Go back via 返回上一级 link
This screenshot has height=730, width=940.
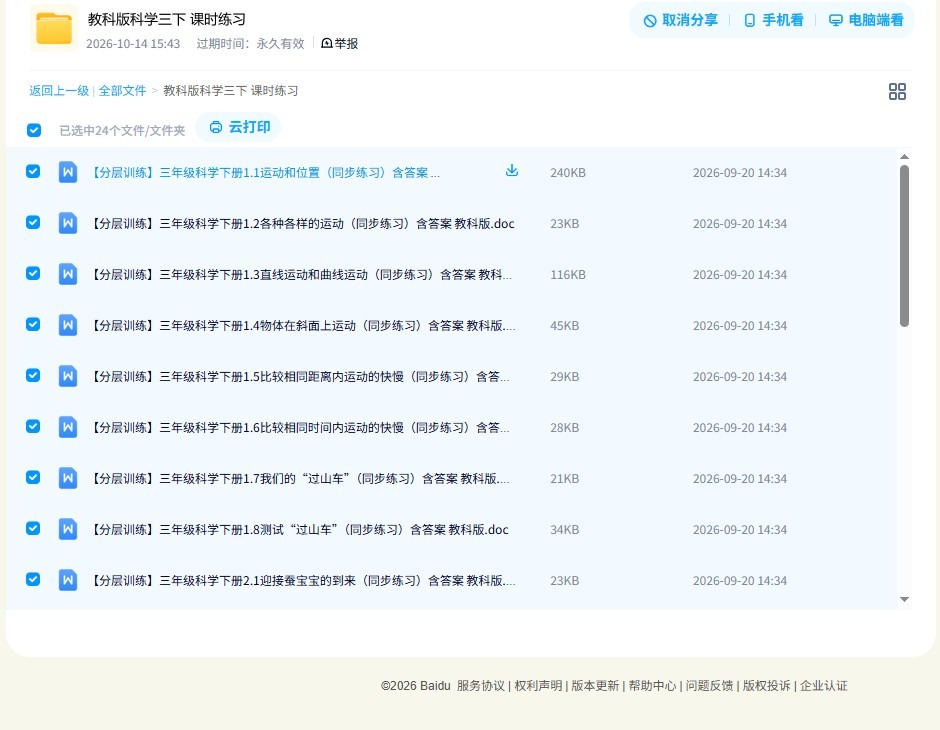point(59,91)
